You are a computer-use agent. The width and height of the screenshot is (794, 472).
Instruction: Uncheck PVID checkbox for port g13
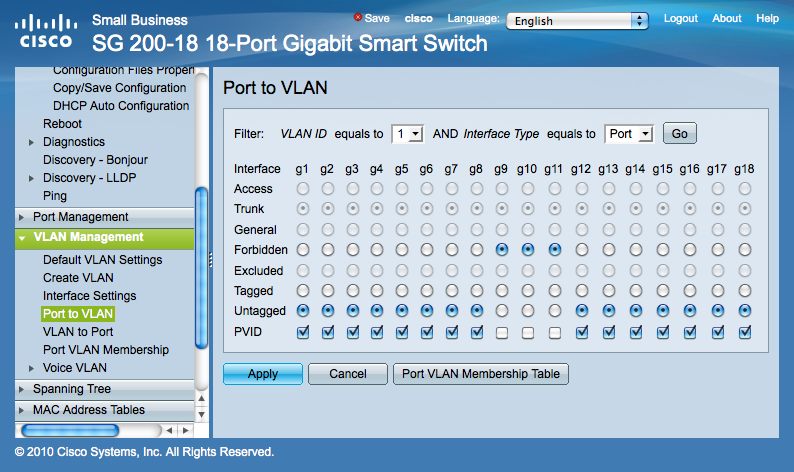pyautogui.click(x=609, y=333)
